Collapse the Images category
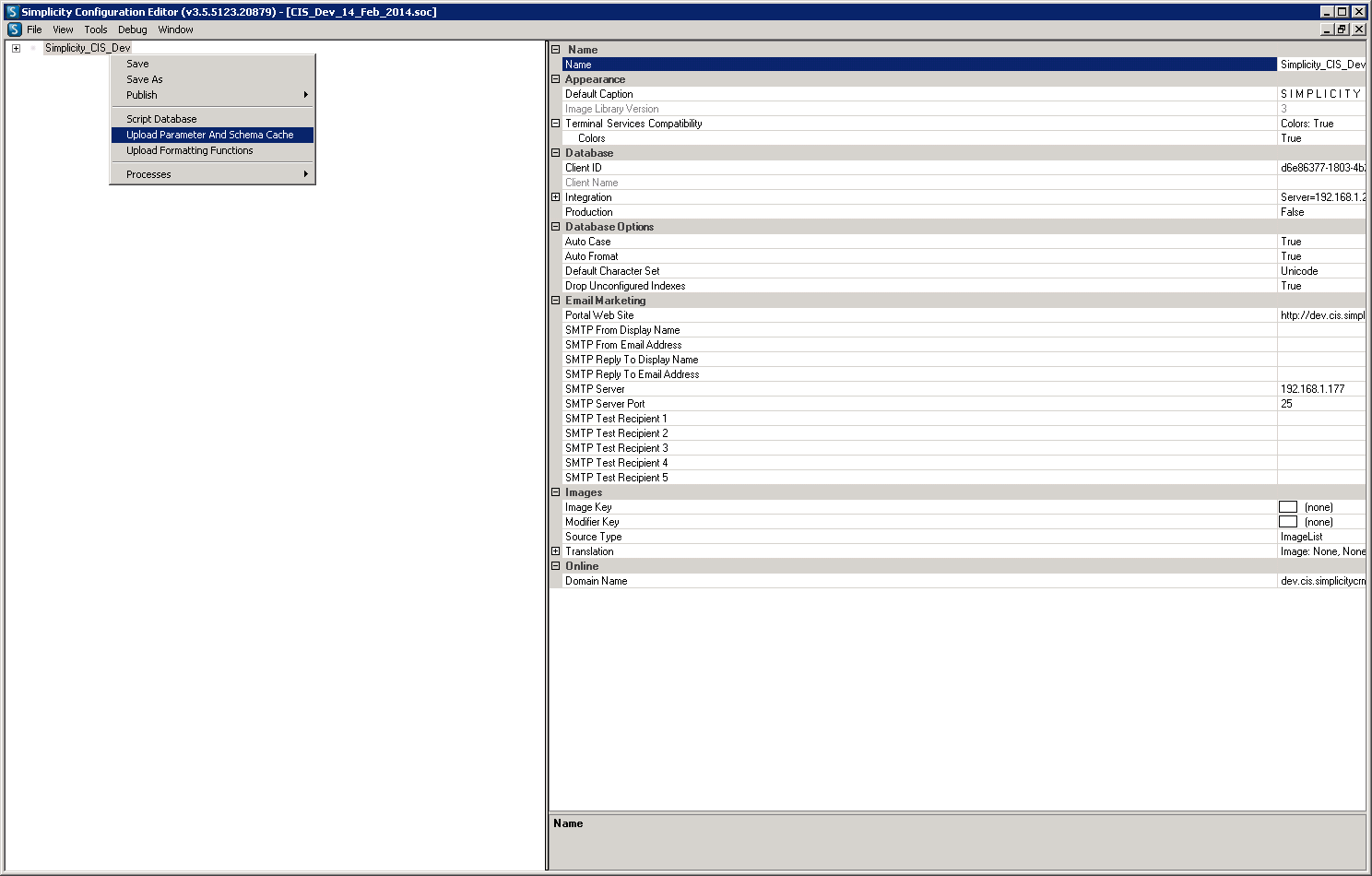The height and width of the screenshot is (876, 1372). 556,492
